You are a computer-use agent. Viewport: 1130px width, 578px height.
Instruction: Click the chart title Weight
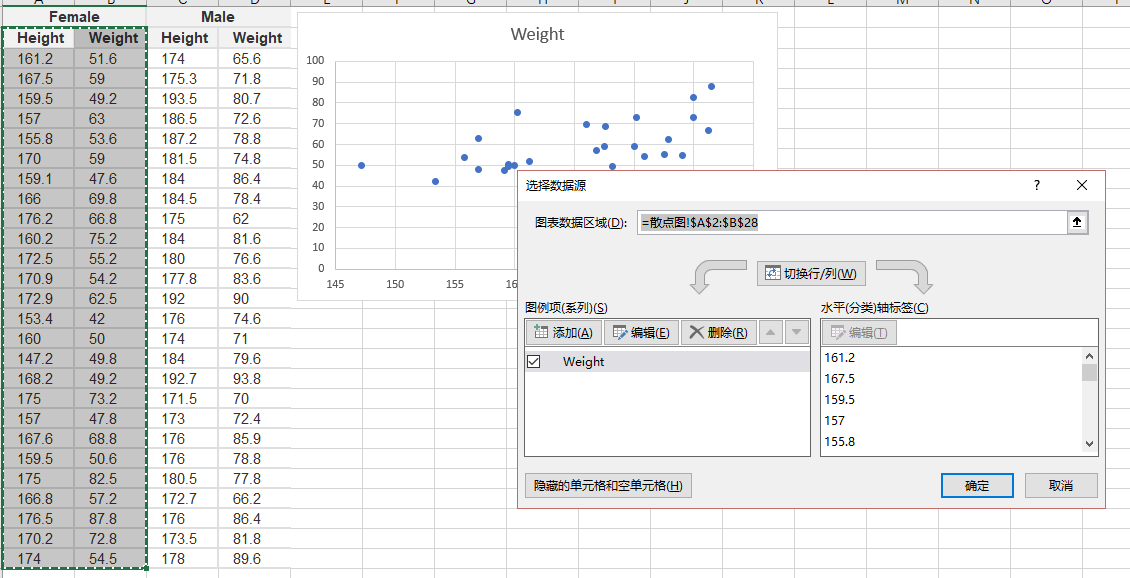537,34
